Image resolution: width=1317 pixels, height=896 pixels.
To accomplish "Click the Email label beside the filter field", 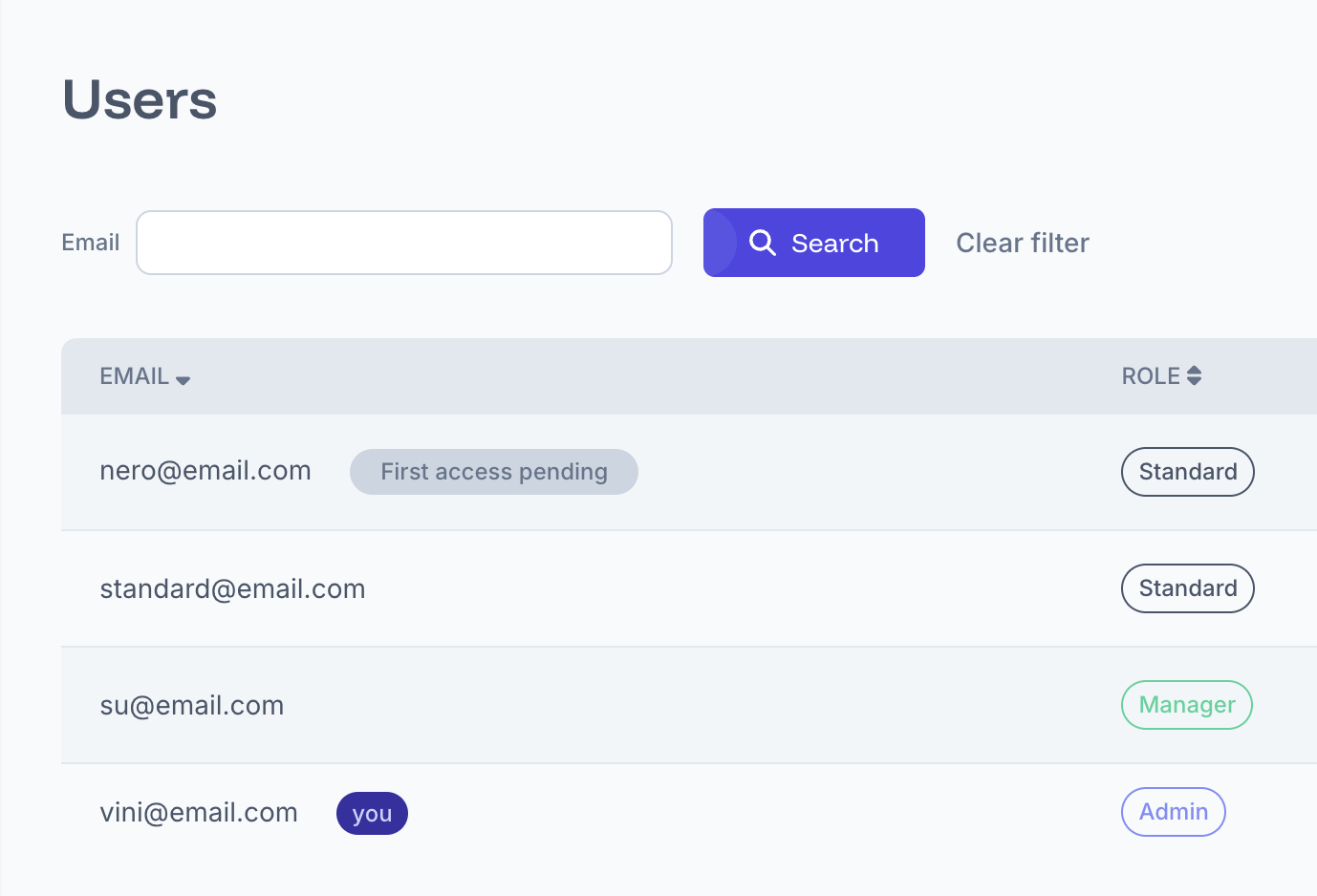I will [x=91, y=243].
